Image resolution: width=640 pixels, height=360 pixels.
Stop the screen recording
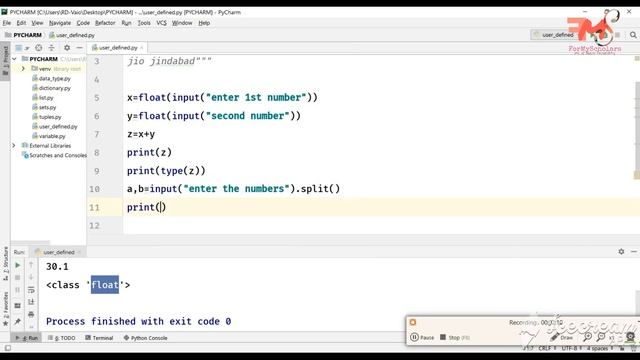click(455, 338)
